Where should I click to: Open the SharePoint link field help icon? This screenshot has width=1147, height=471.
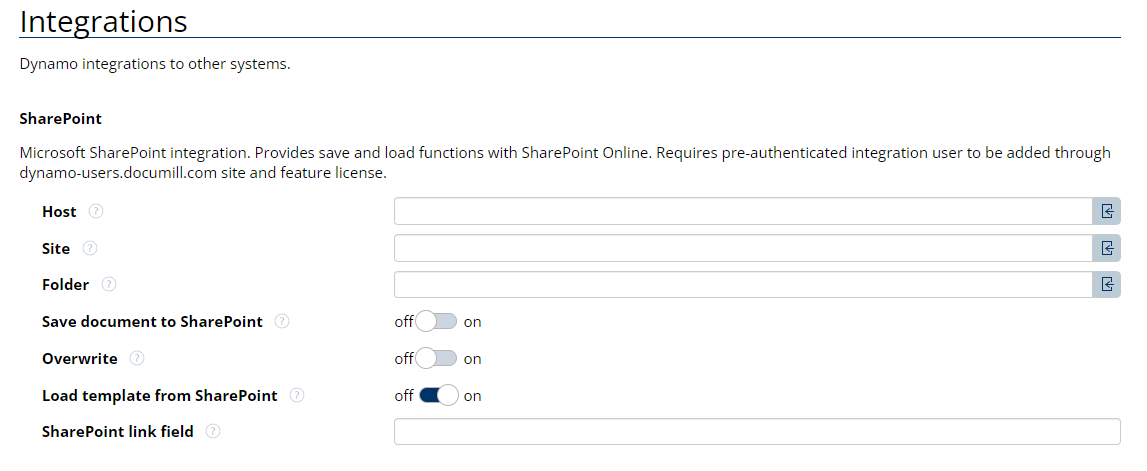click(213, 432)
